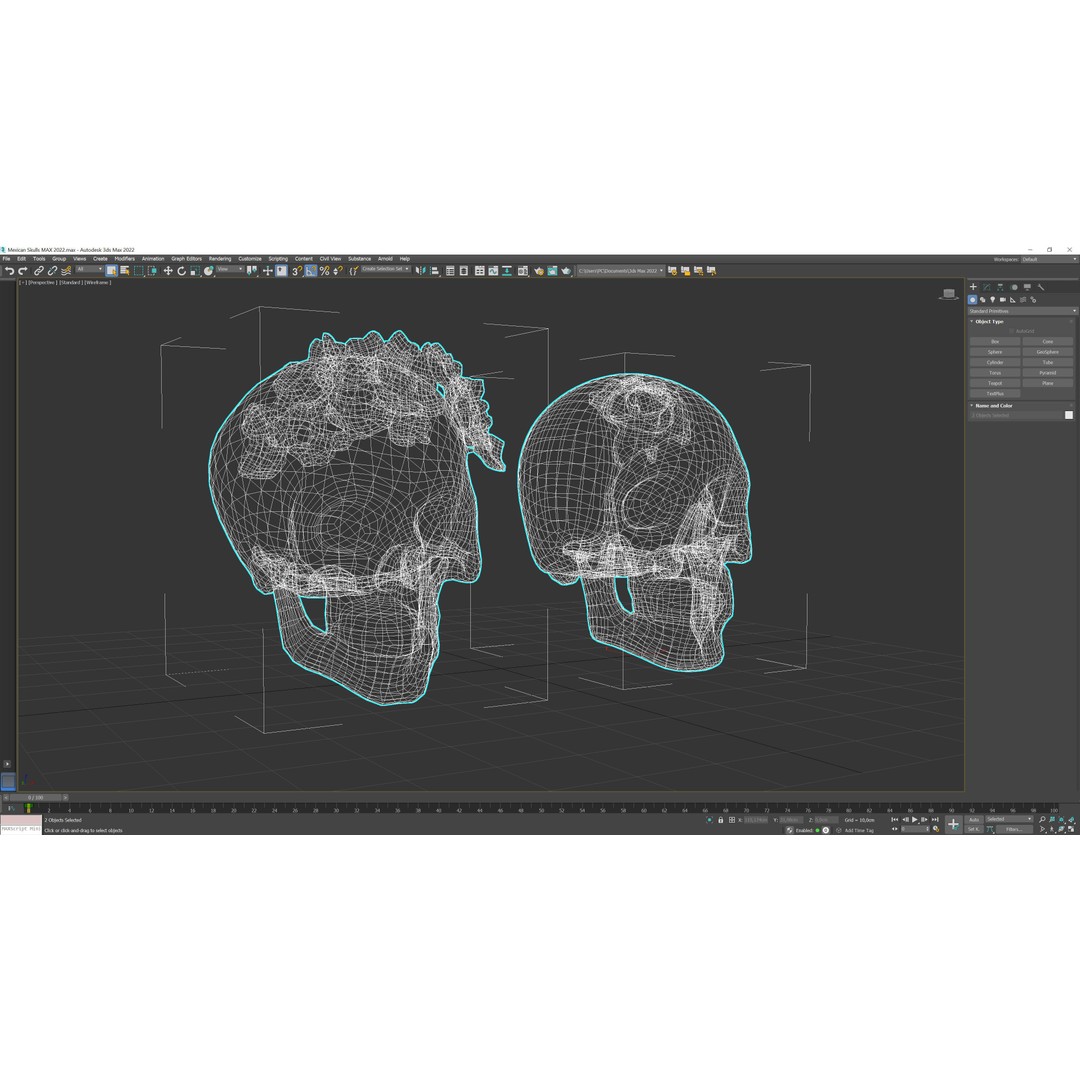Open the Render Setup icon

pyautogui.click(x=539, y=271)
